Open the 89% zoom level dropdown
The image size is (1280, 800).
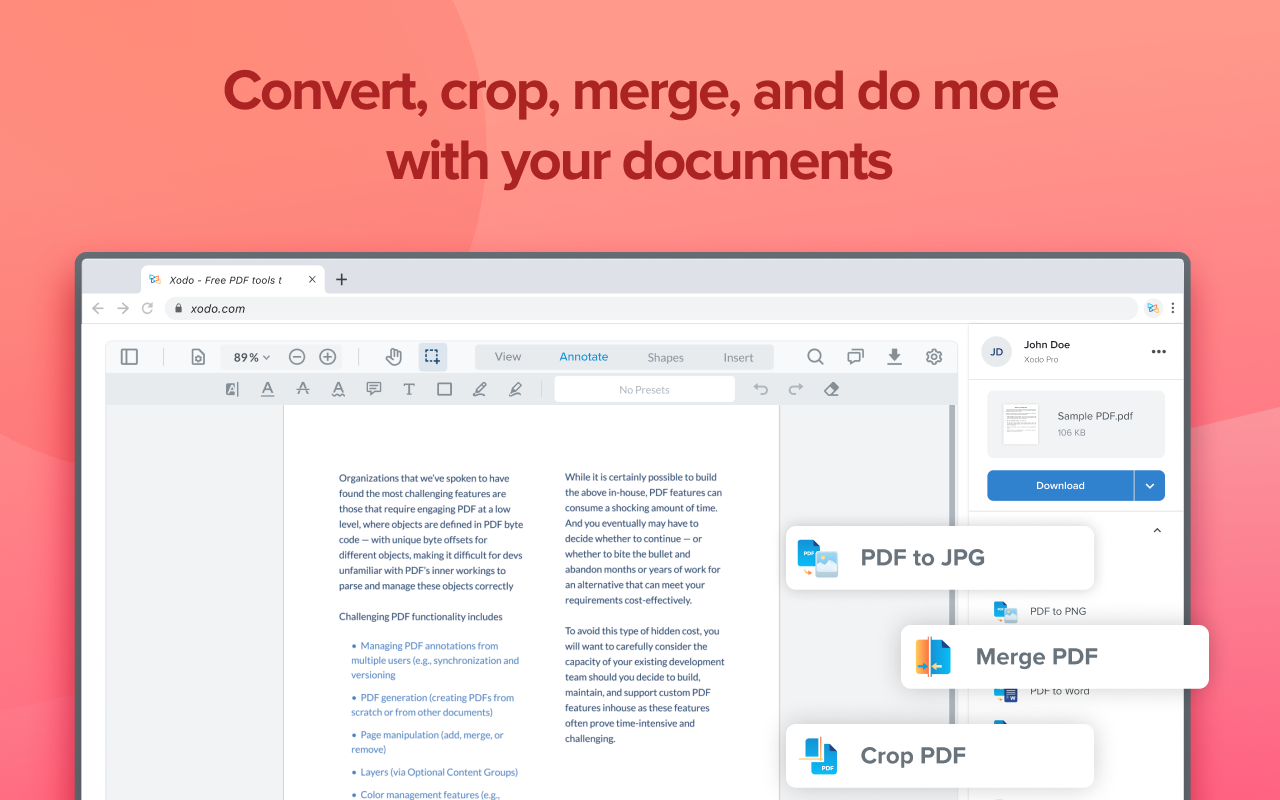coord(251,357)
